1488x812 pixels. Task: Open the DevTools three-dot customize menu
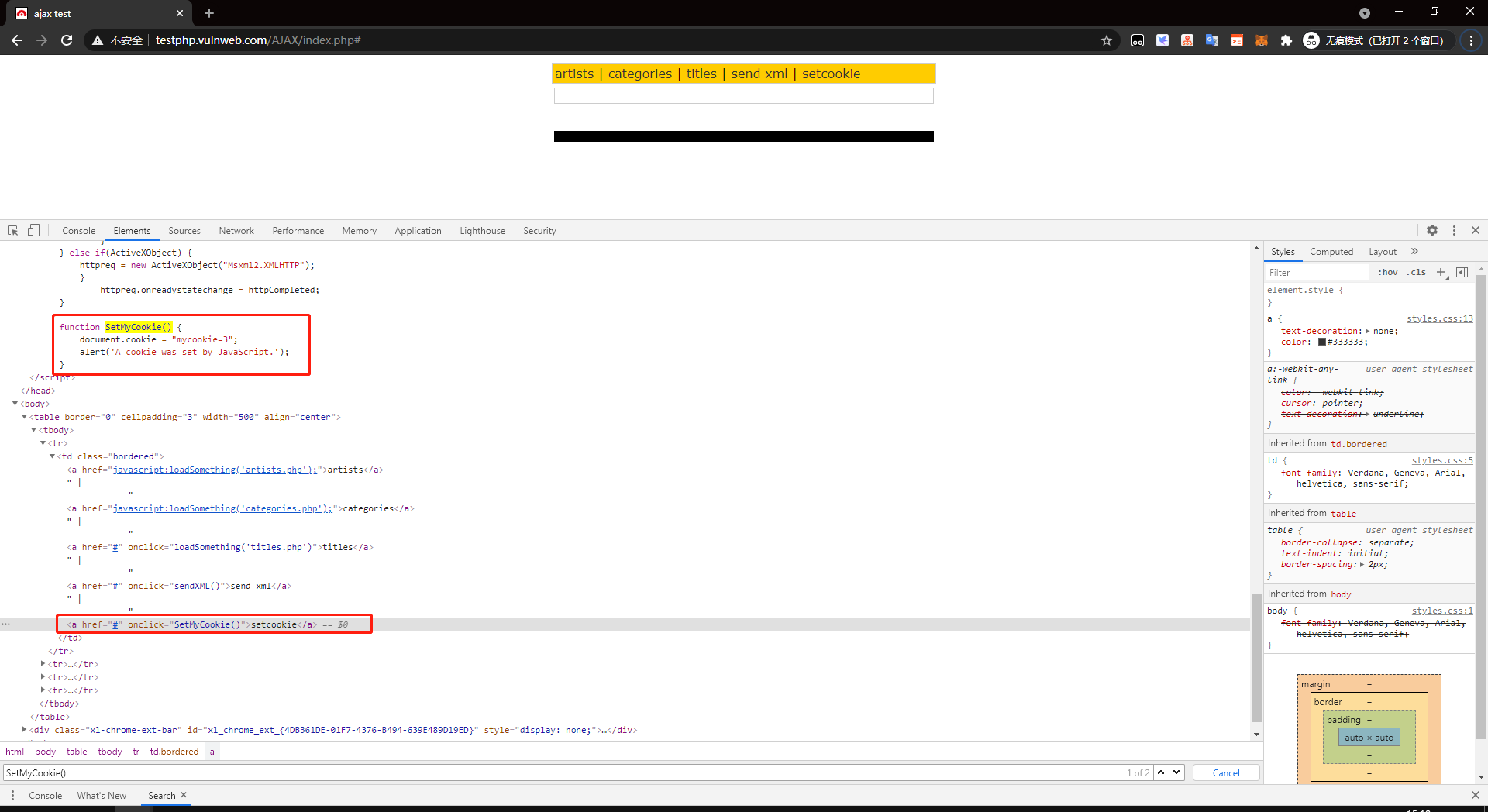1455,230
